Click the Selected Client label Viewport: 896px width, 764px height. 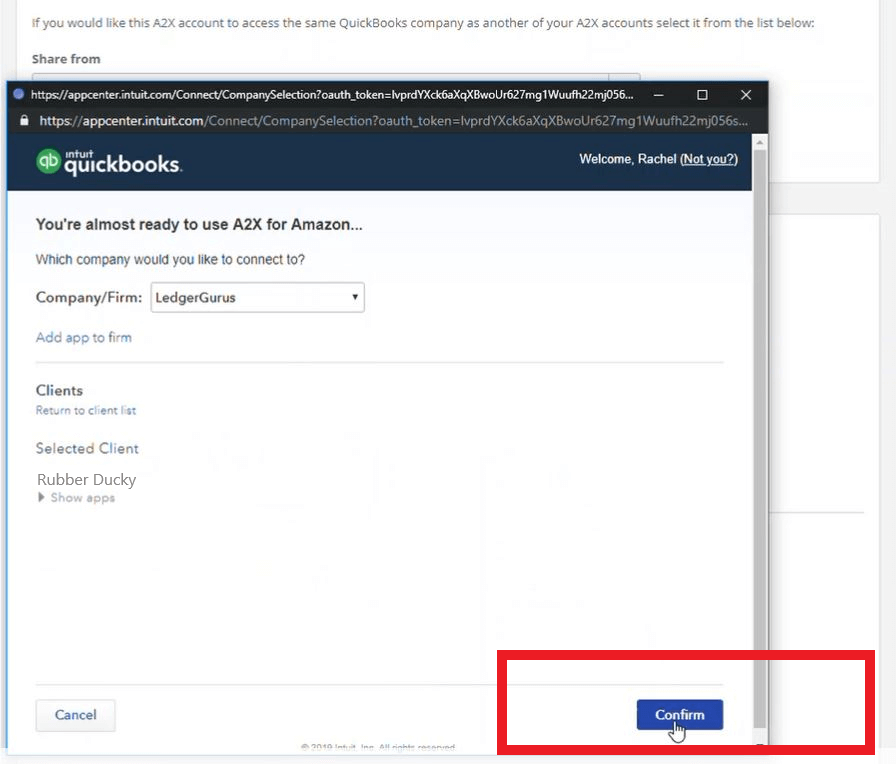click(x=87, y=448)
